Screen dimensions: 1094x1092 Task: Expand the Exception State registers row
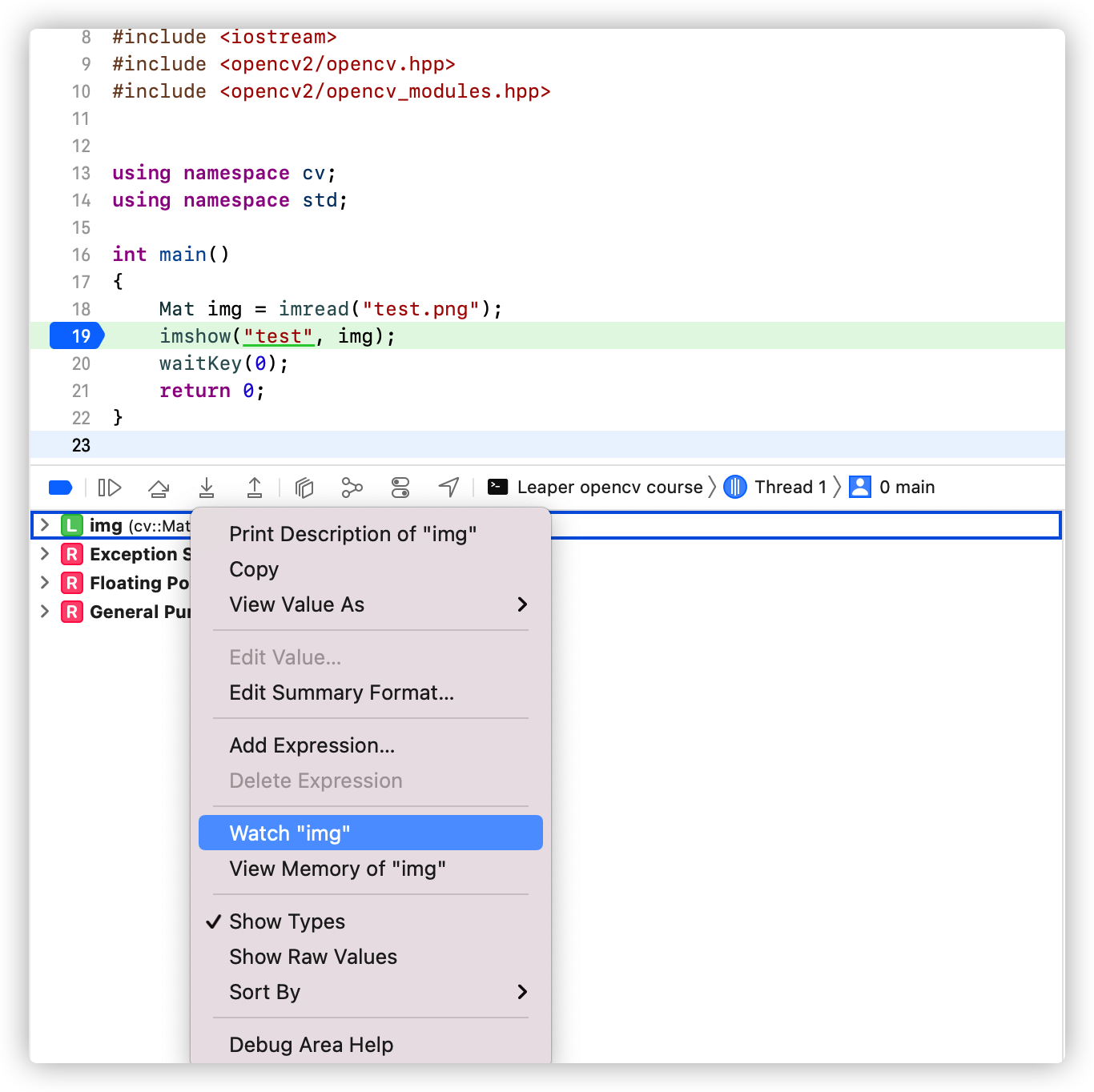45,554
